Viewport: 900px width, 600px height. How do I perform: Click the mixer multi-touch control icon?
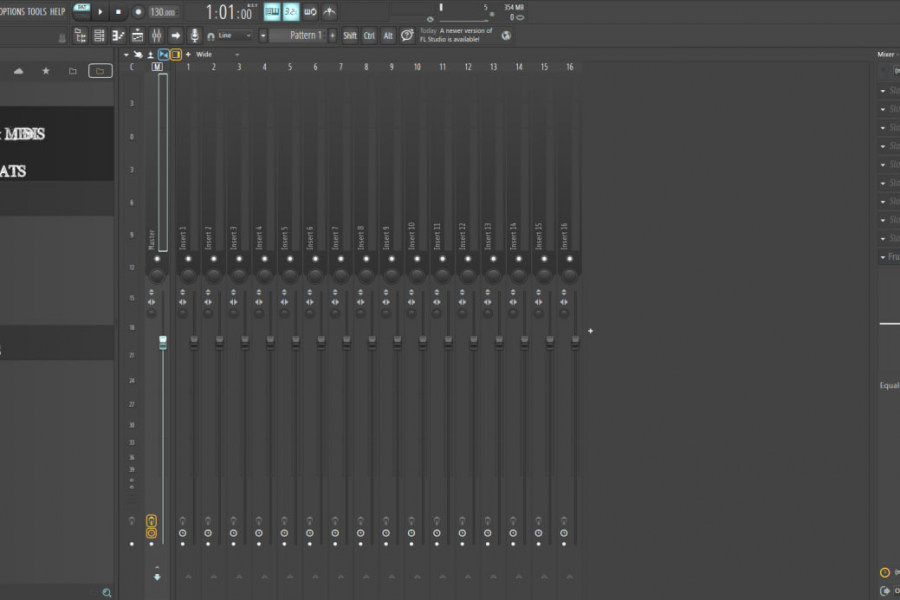[138, 55]
